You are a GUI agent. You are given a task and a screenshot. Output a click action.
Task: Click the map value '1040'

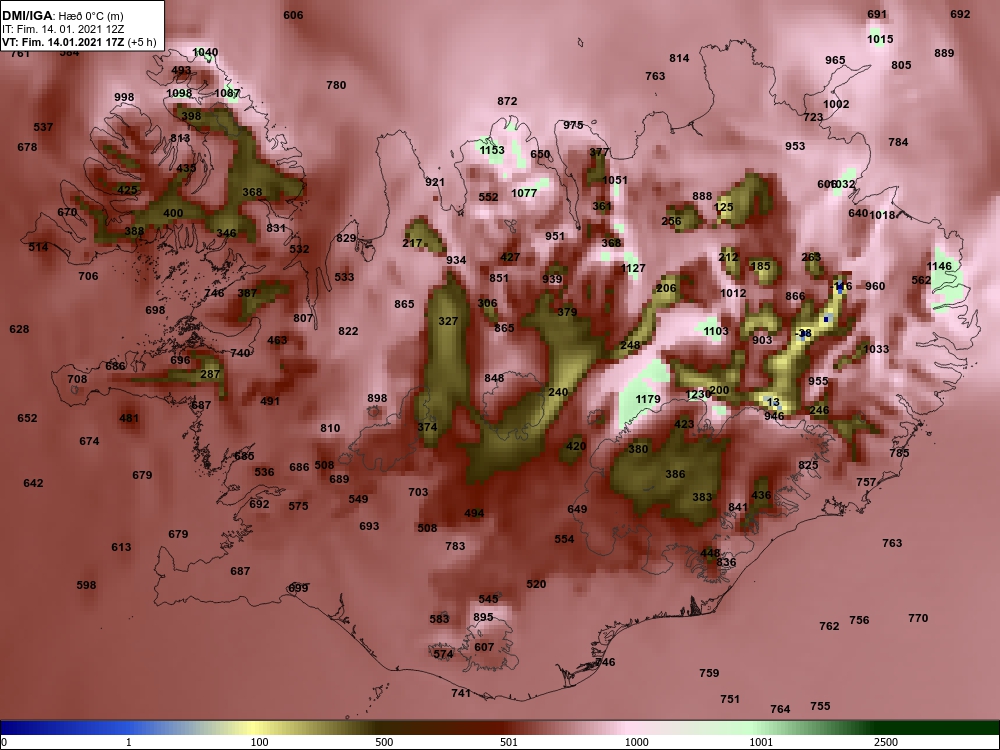[x=205, y=52]
